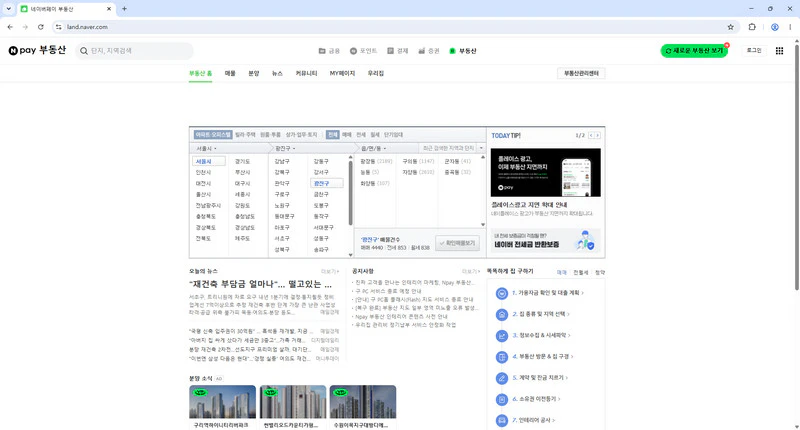Click the 로그인 login button
Image resolution: width=800 pixels, height=430 pixels.
(754, 50)
